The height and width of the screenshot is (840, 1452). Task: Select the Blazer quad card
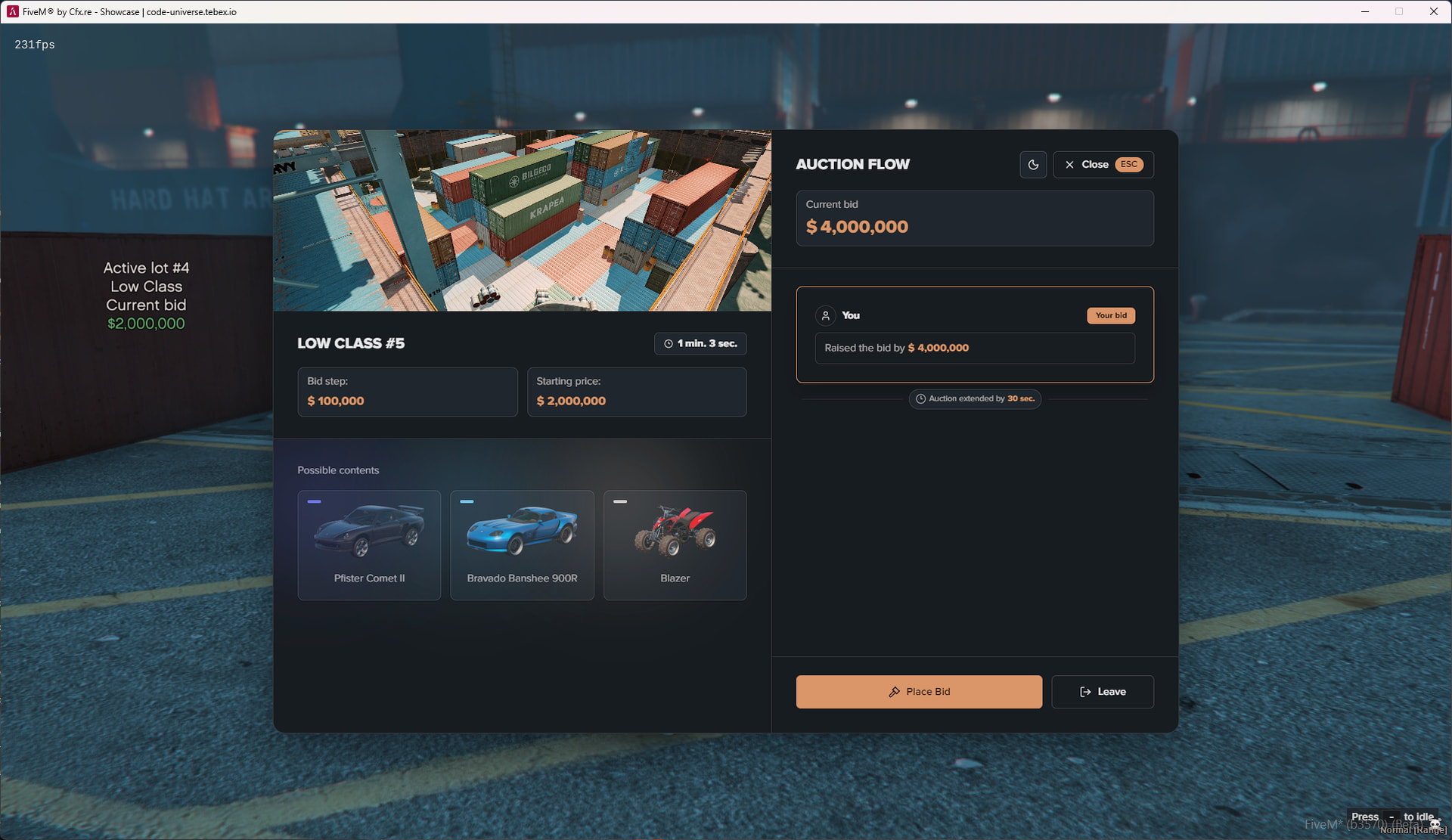(x=675, y=545)
